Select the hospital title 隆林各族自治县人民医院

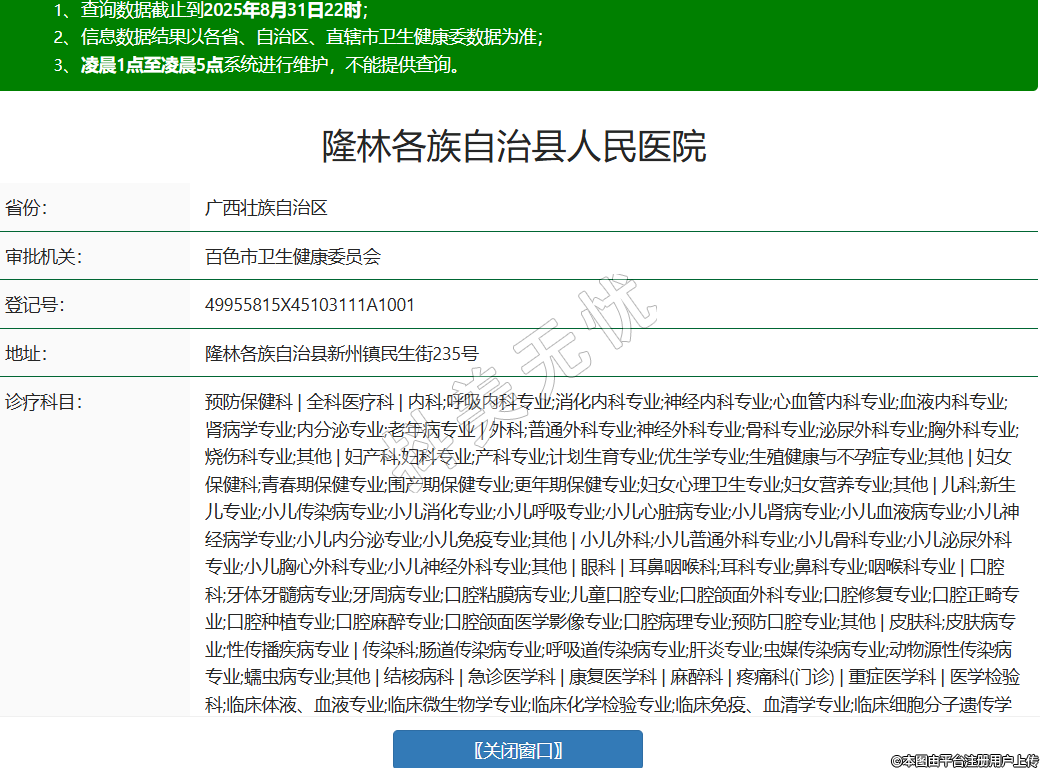click(514, 146)
